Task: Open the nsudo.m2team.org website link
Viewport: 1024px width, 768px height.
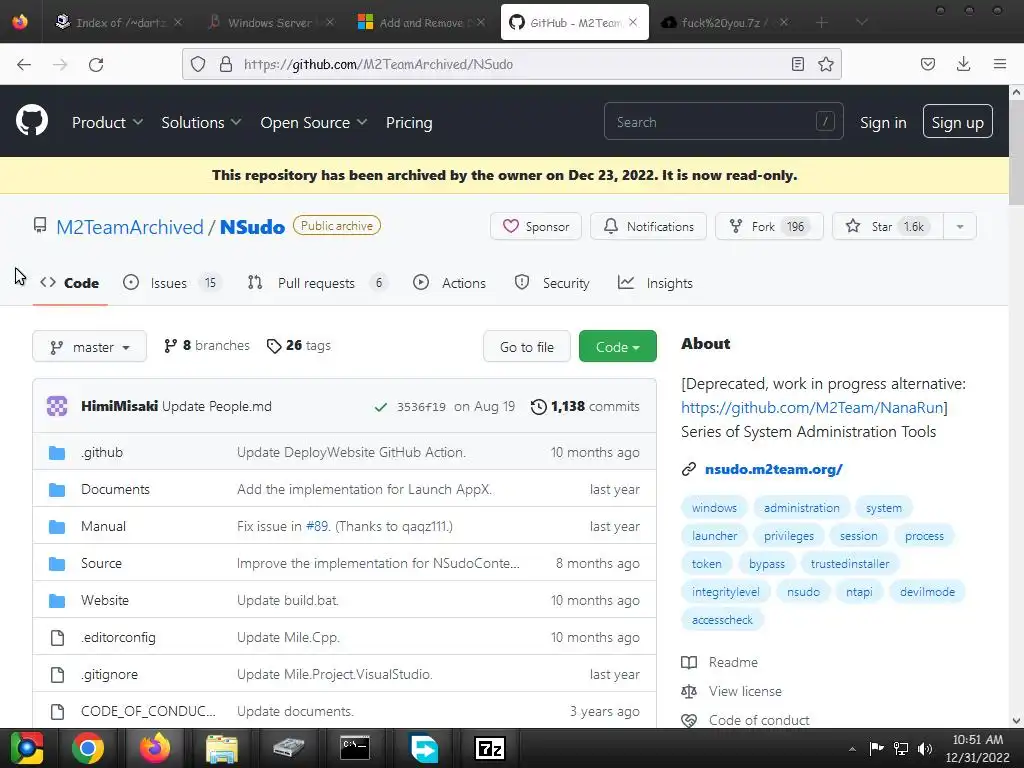Action: [x=773, y=469]
